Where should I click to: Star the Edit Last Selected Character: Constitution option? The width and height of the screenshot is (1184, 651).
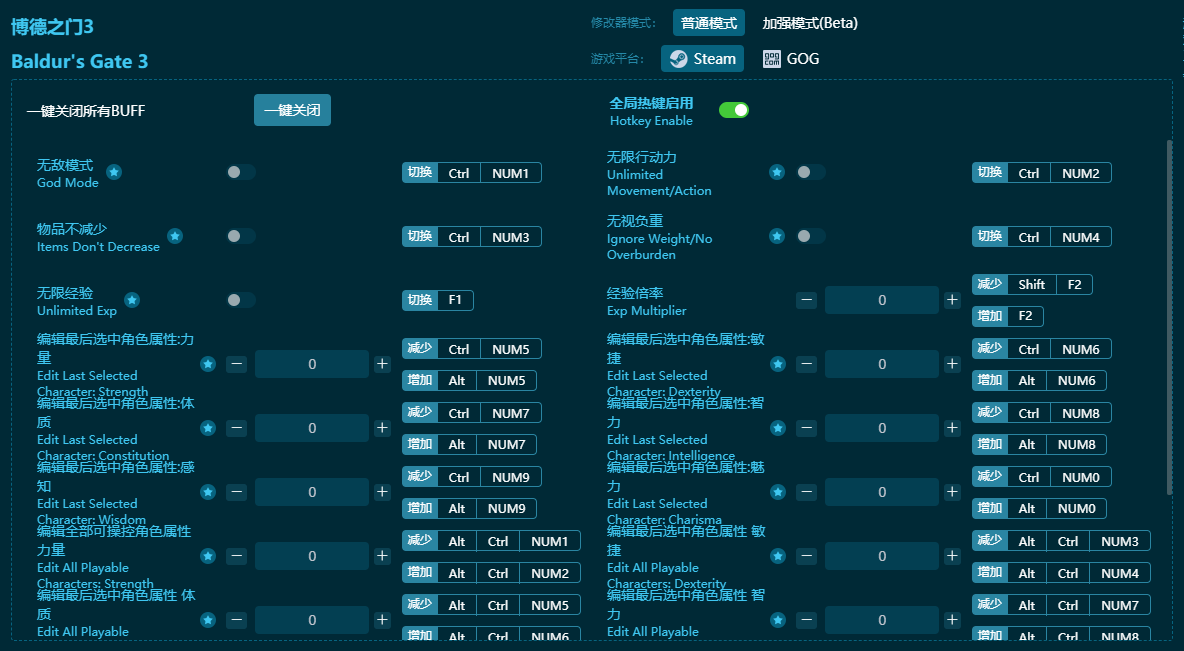pos(208,428)
